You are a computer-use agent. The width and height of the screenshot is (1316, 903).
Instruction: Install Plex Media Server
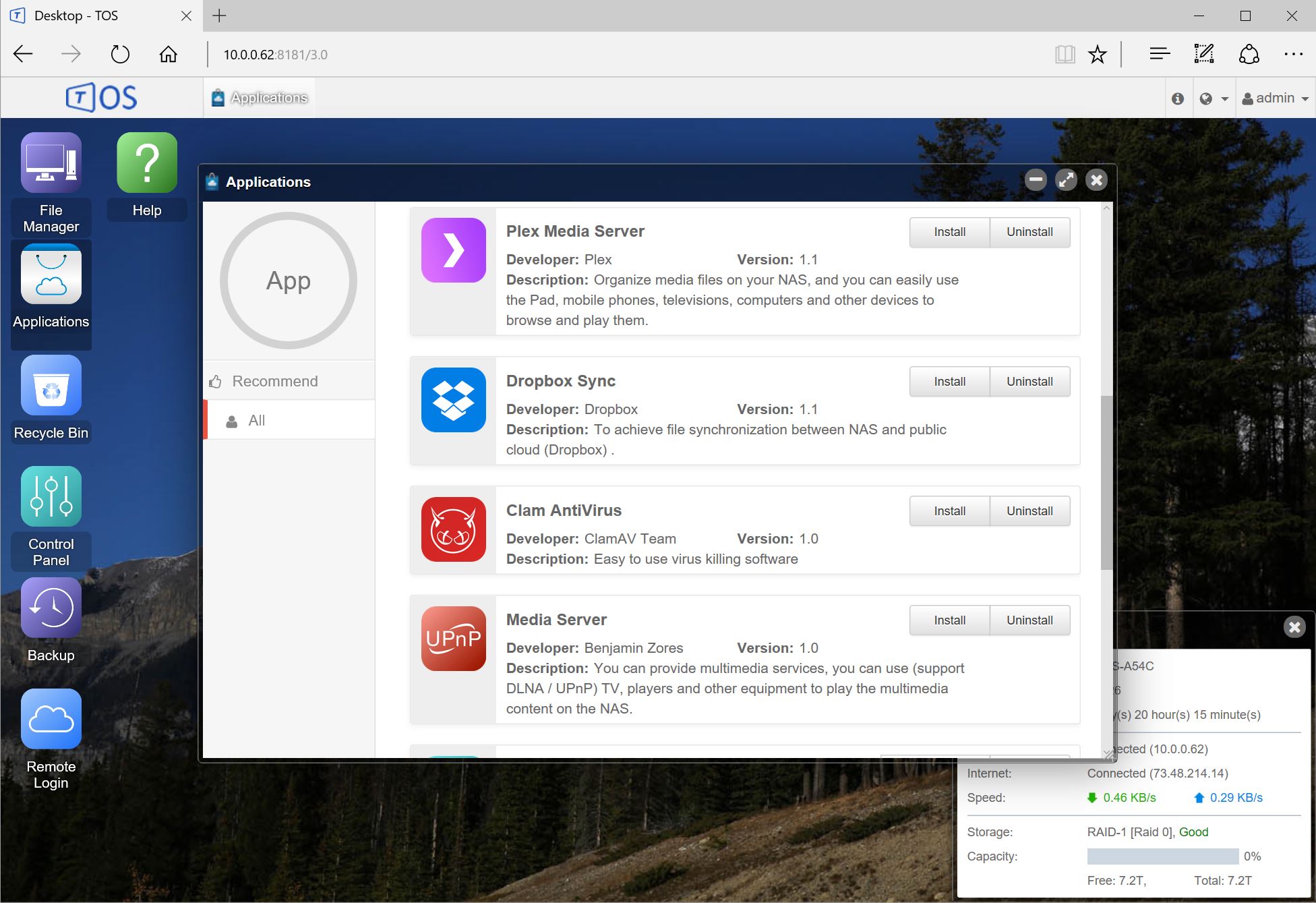pos(949,232)
